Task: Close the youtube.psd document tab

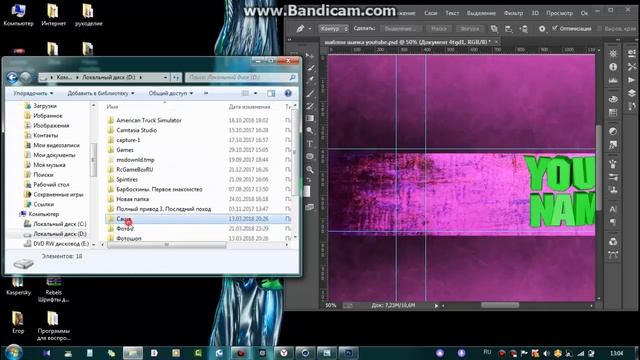Action: [496, 42]
